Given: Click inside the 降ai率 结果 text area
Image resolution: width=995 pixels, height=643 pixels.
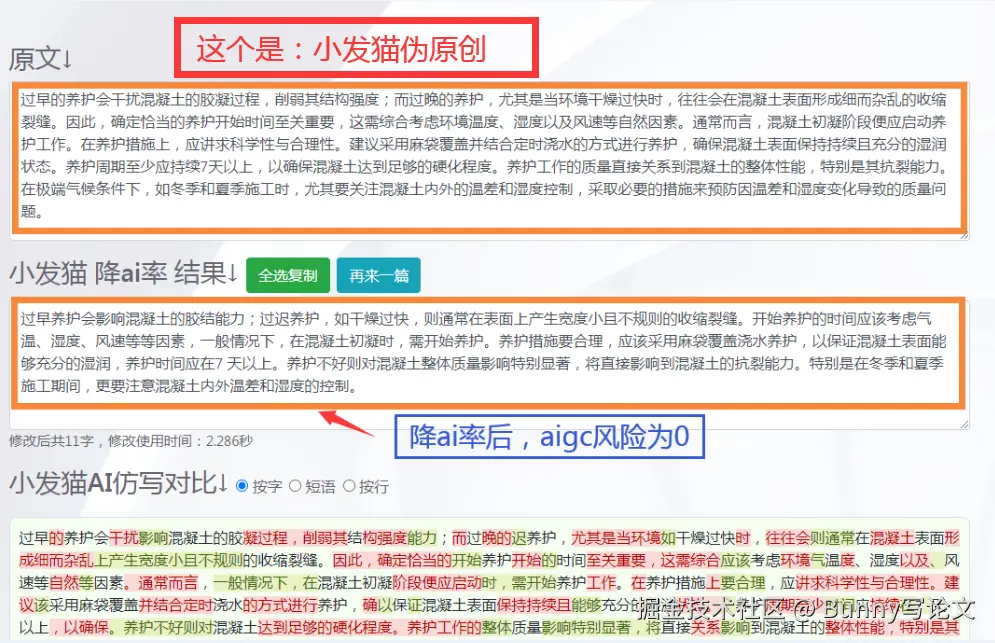Looking at the screenshot, I should coord(489,362).
